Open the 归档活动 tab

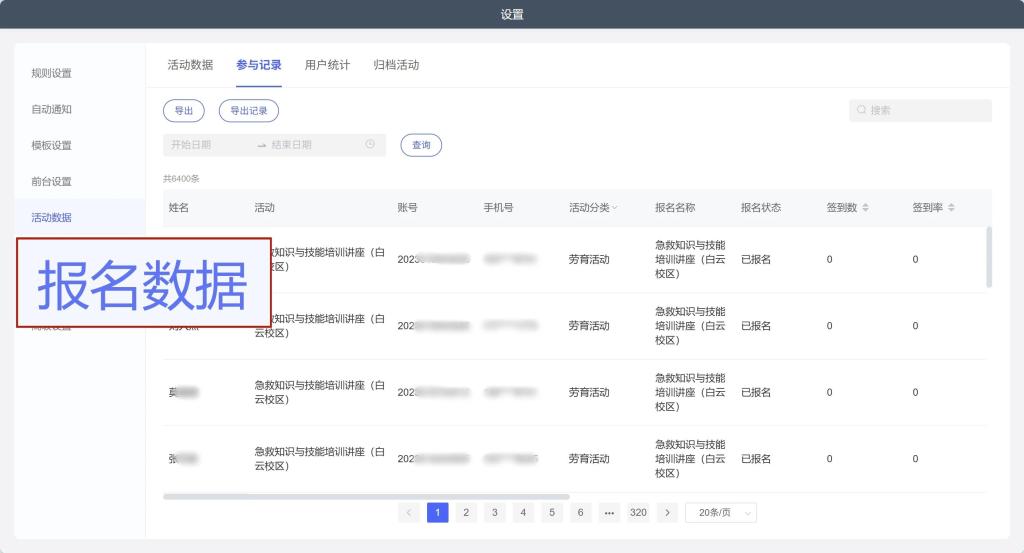point(396,66)
